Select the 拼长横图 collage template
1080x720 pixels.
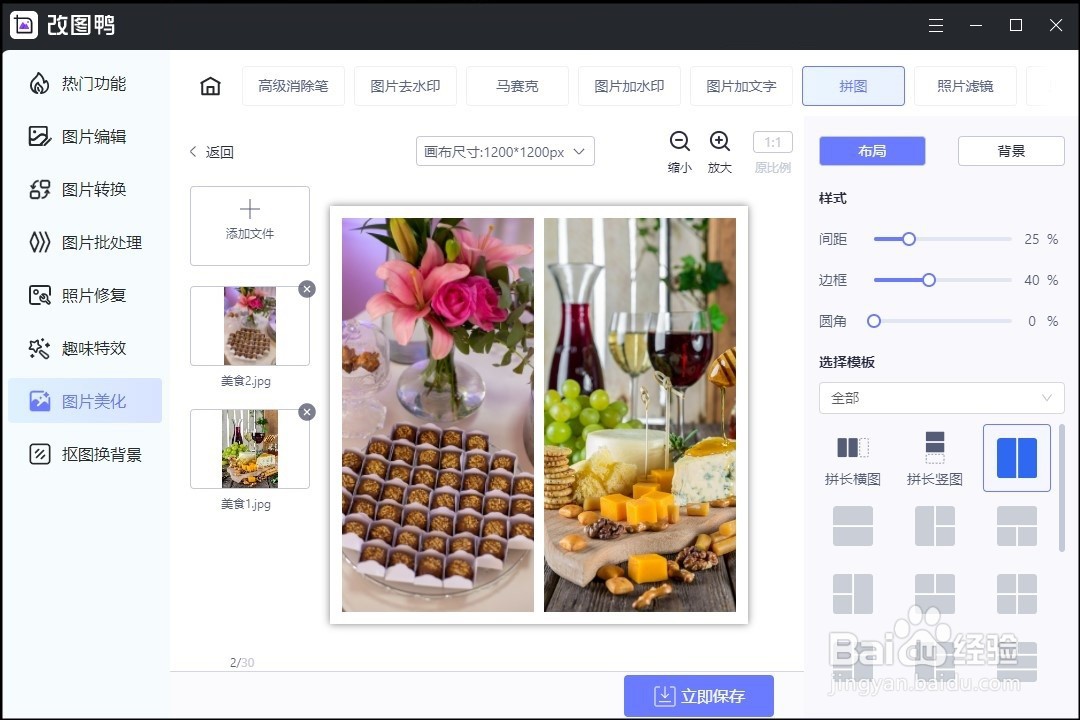853,458
